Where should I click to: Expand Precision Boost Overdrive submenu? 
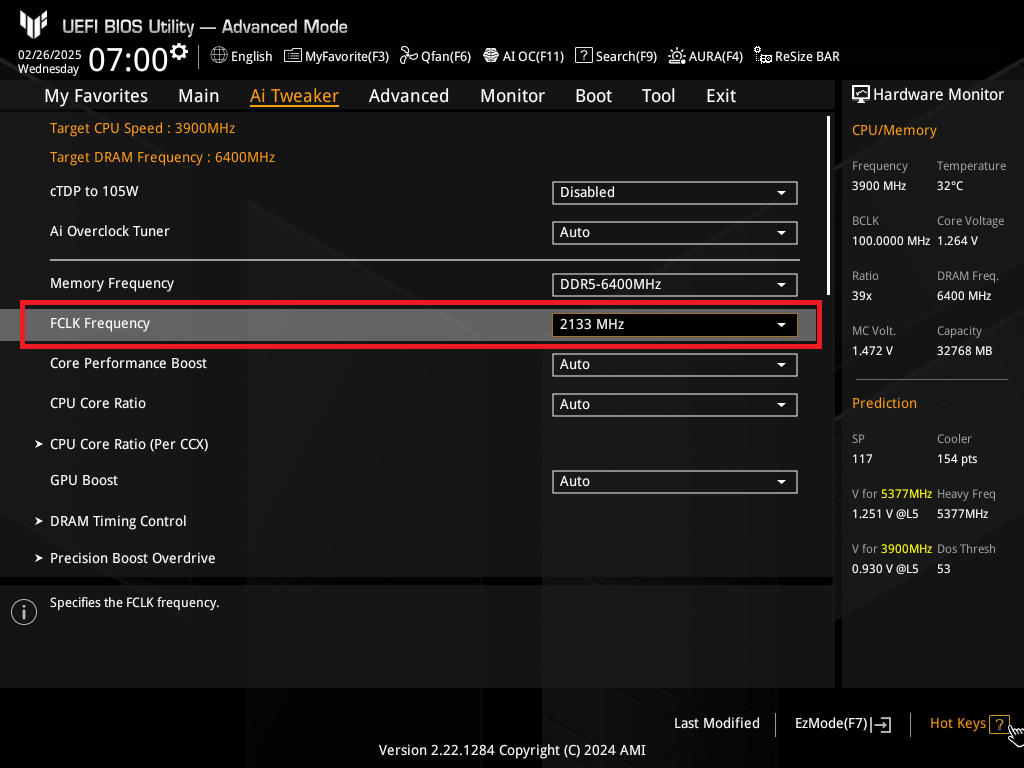tap(125, 558)
